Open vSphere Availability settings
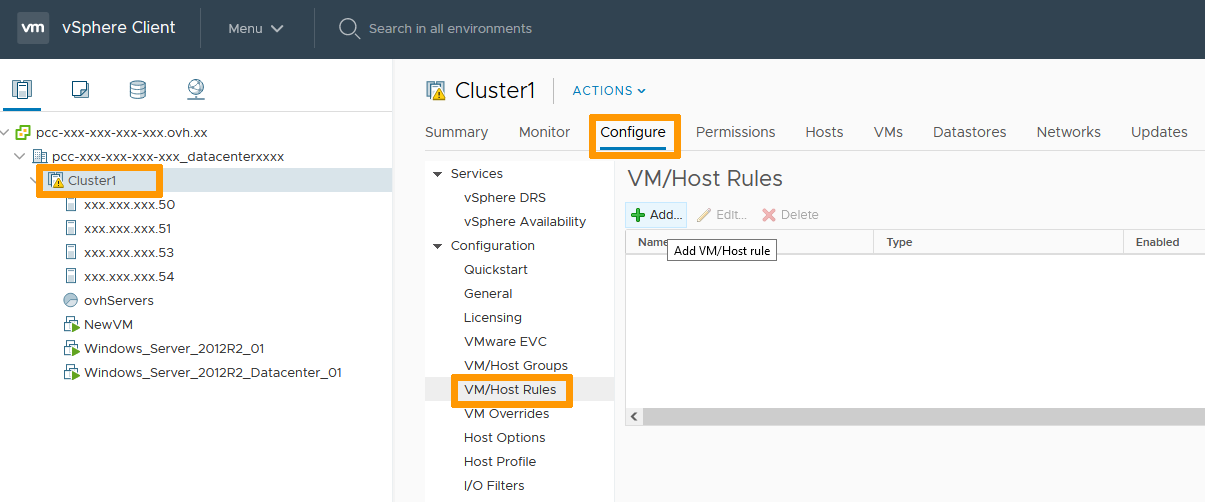The width and height of the screenshot is (1205, 502). [x=525, y=222]
